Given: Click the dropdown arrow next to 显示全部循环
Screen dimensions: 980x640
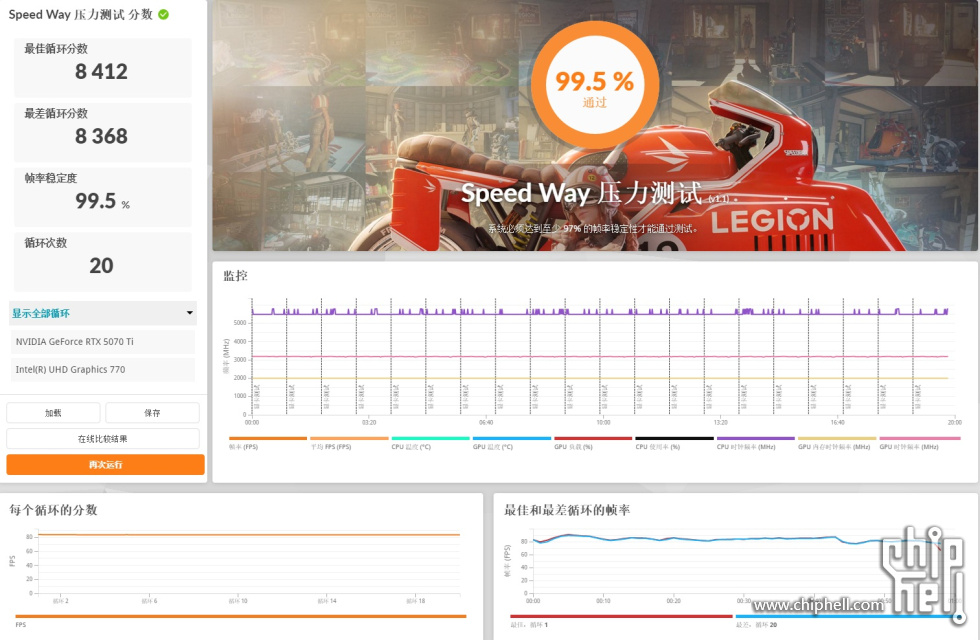Looking at the screenshot, I should click(190, 314).
